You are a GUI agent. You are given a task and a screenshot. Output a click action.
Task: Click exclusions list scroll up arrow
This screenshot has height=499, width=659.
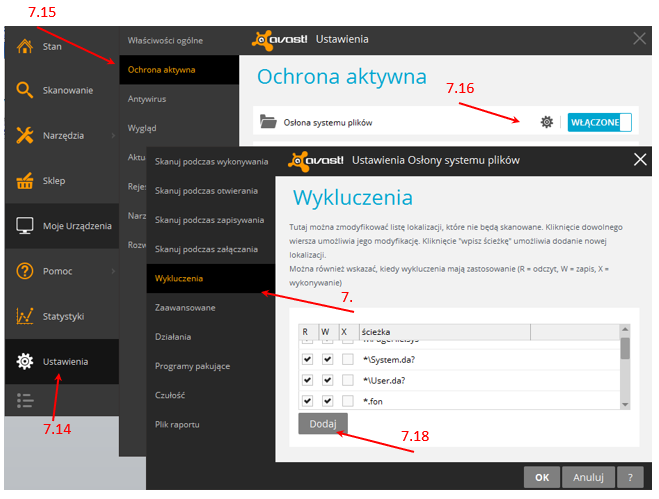pos(625,329)
